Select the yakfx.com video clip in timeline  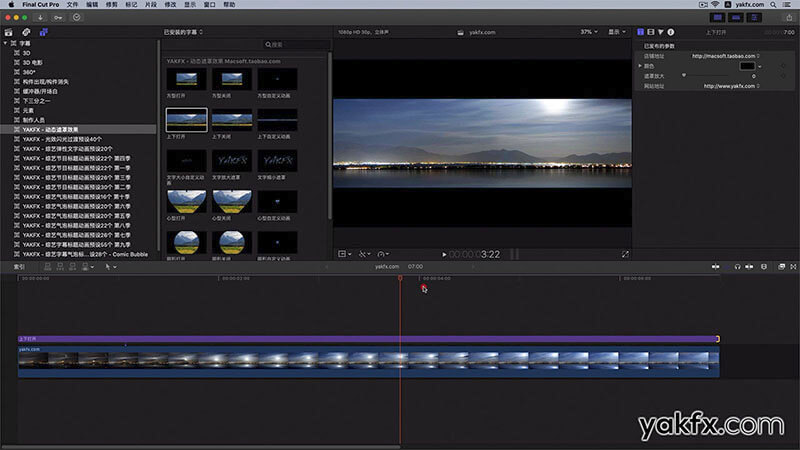pos(368,362)
